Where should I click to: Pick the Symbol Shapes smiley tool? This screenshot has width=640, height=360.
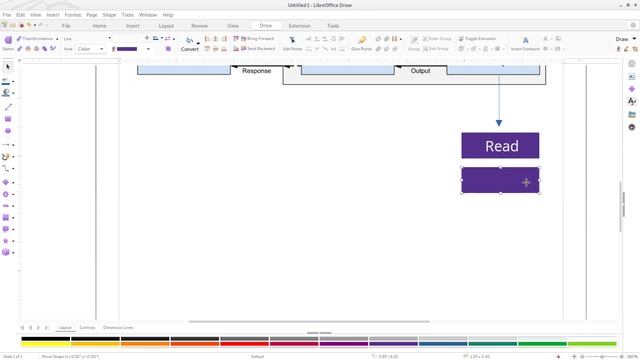point(6,194)
